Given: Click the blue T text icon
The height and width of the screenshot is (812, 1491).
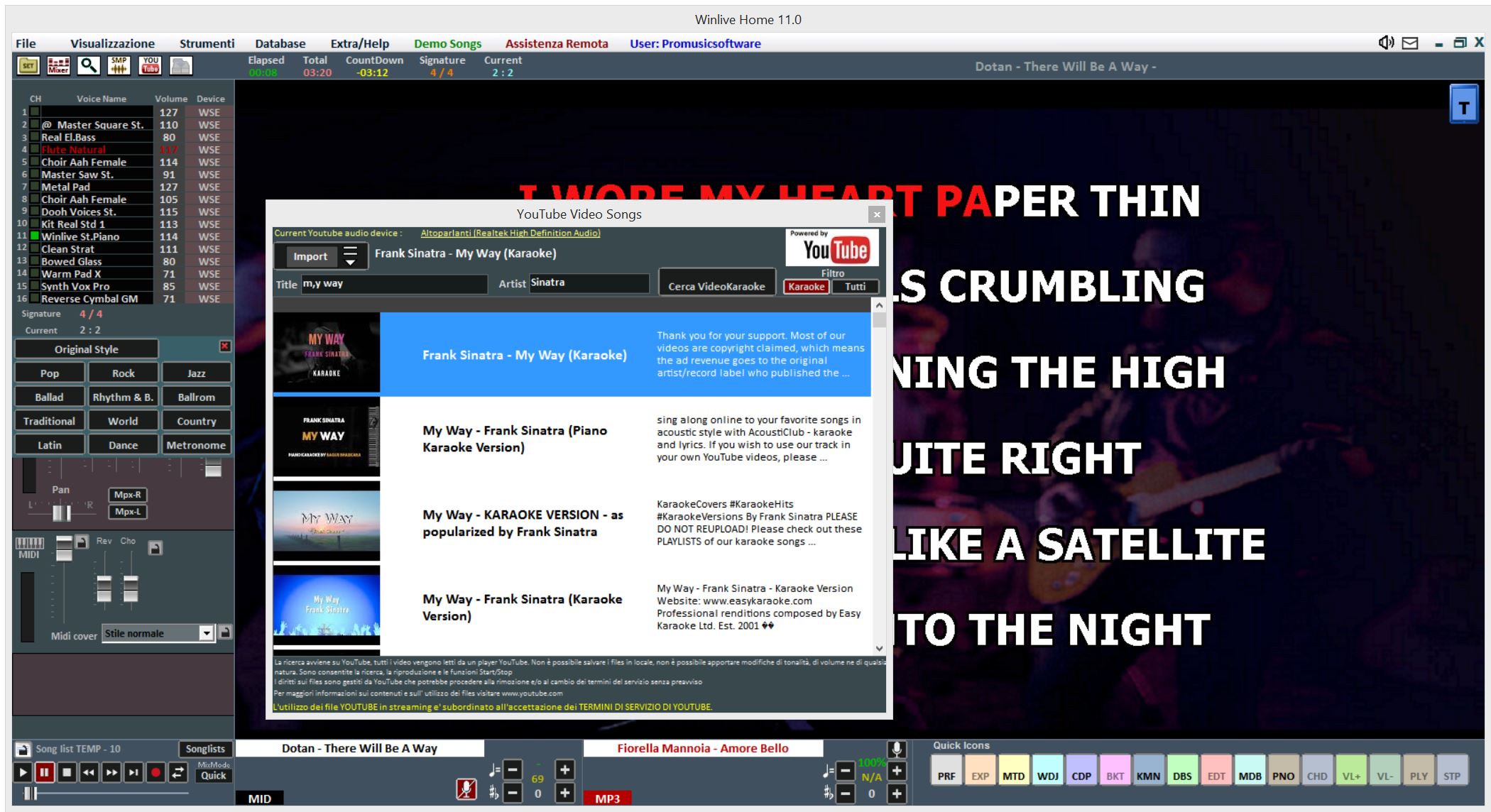Looking at the screenshot, I should (1463, 104).
